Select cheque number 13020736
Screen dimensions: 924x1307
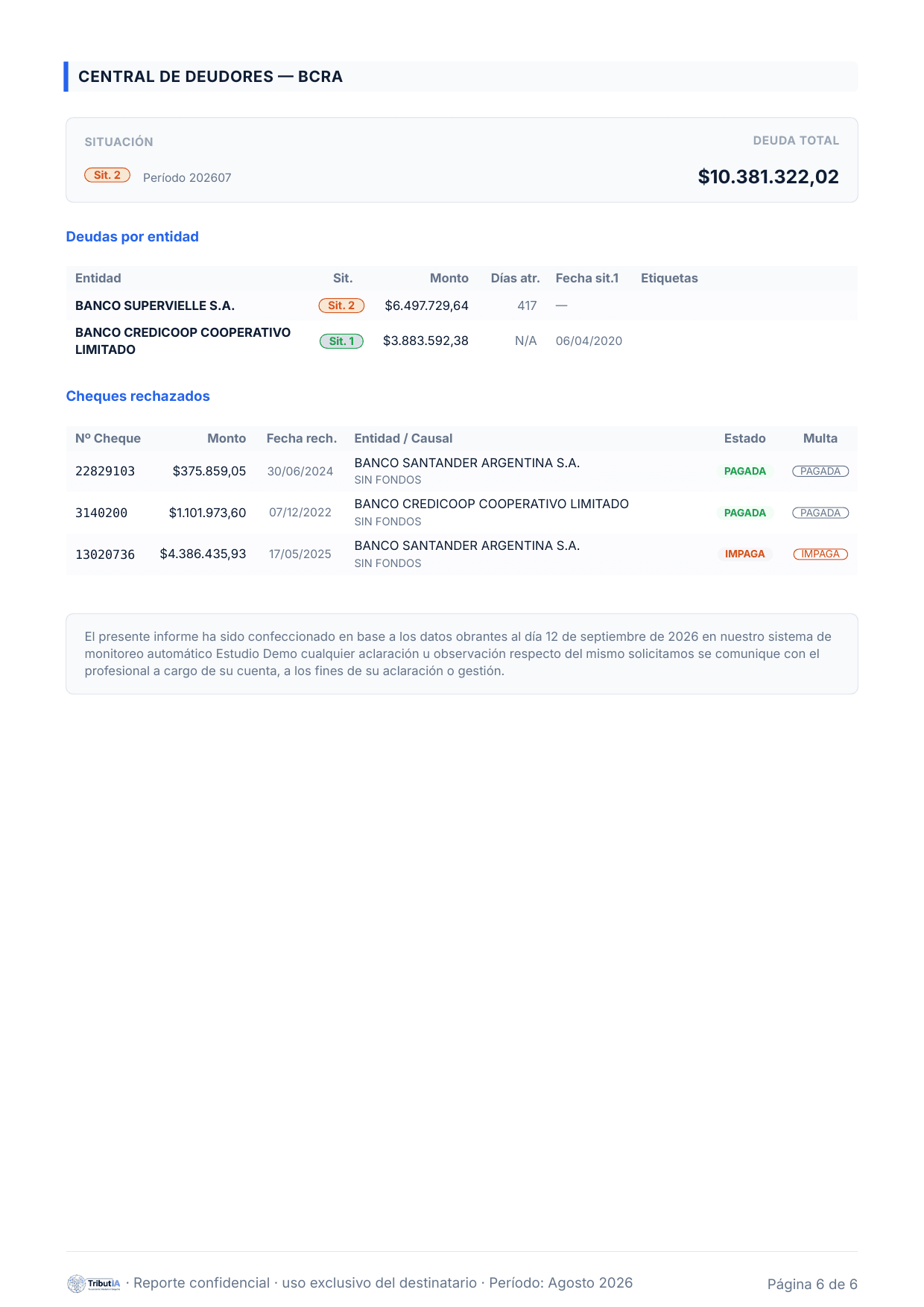tap(105, 554)
